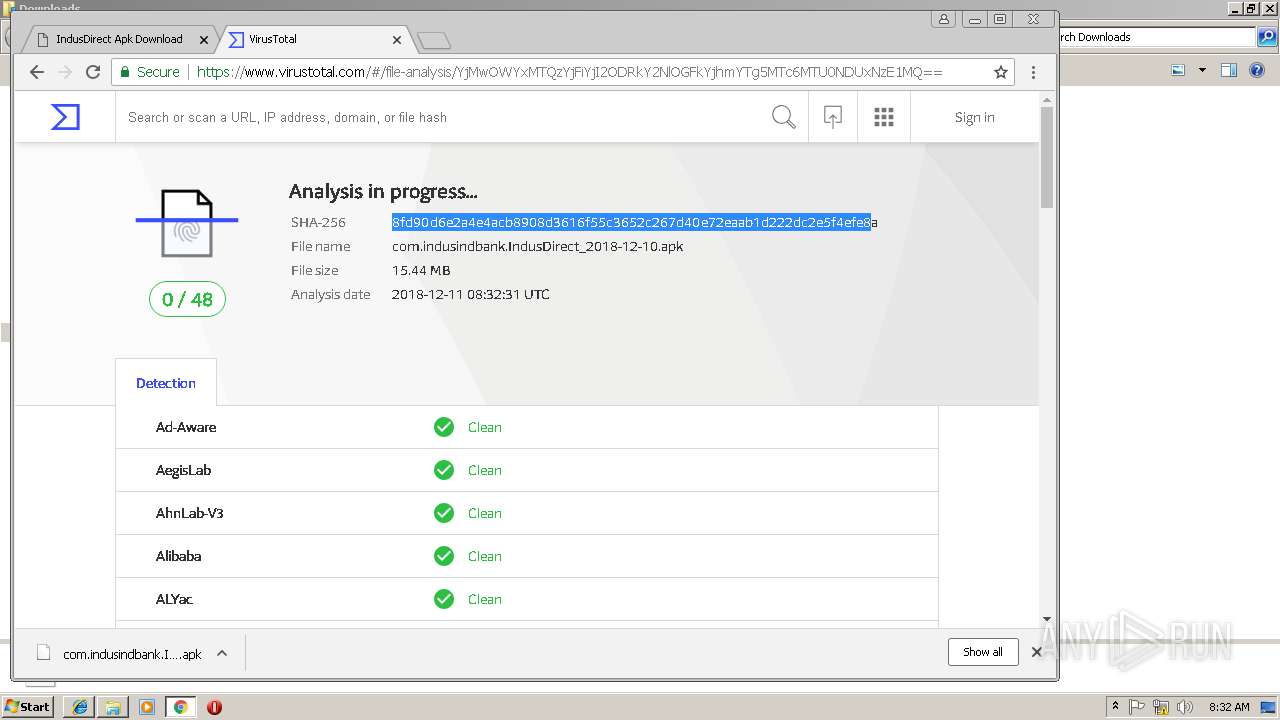Click the volume tray icon
This screenshot has height=720, width=1280.
point(1184,707)
